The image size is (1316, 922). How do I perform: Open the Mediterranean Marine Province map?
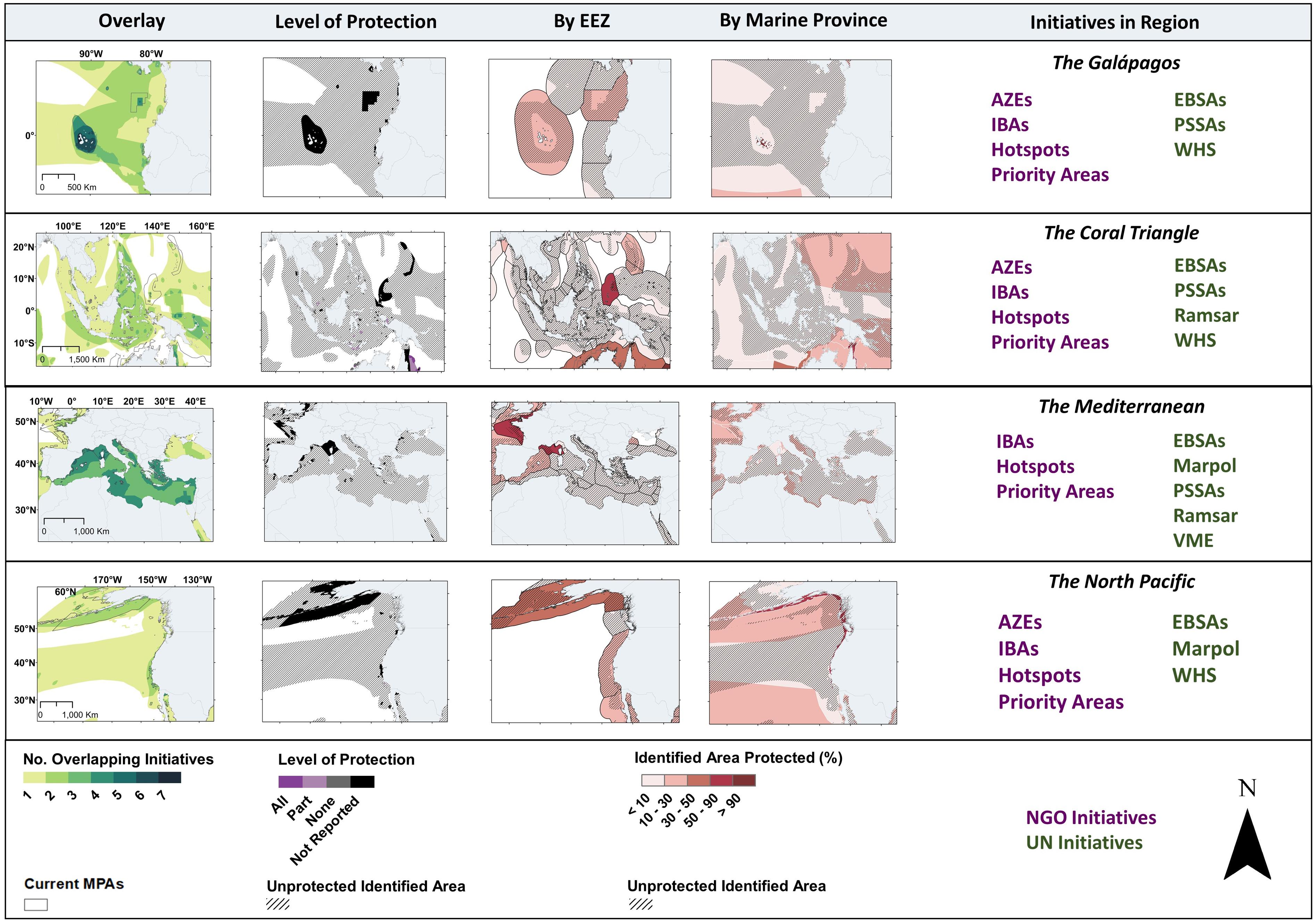click(x=803, y=473)
